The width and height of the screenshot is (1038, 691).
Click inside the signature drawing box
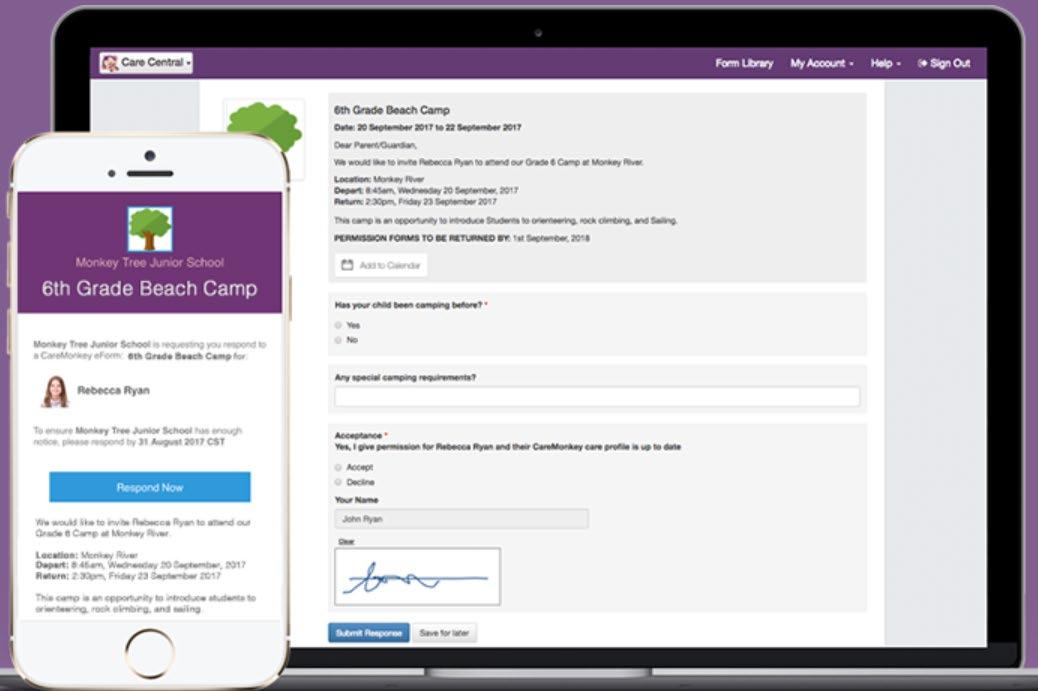(418, 576)
